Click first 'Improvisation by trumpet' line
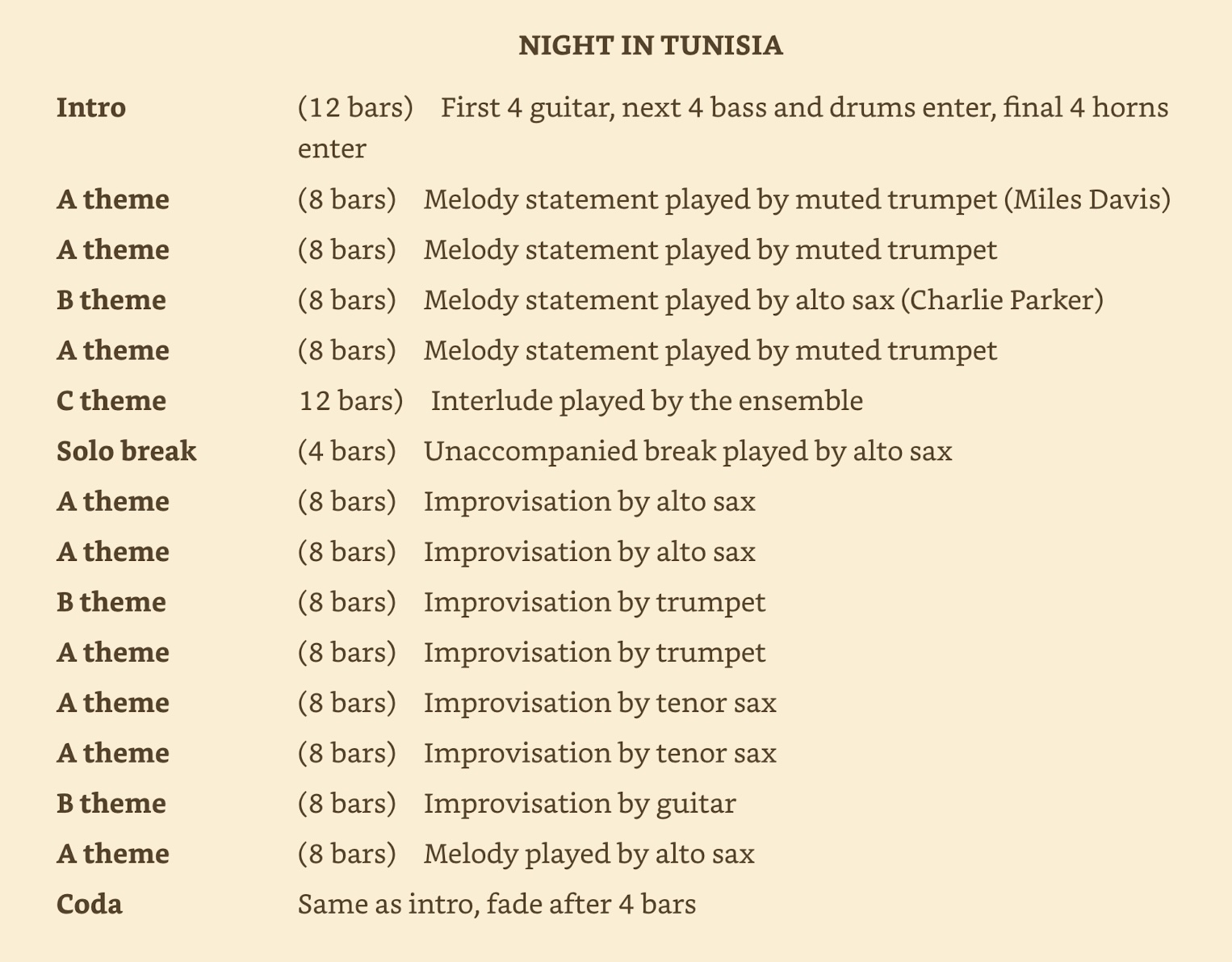The image size is (1232, 962). tap(595, 602)
